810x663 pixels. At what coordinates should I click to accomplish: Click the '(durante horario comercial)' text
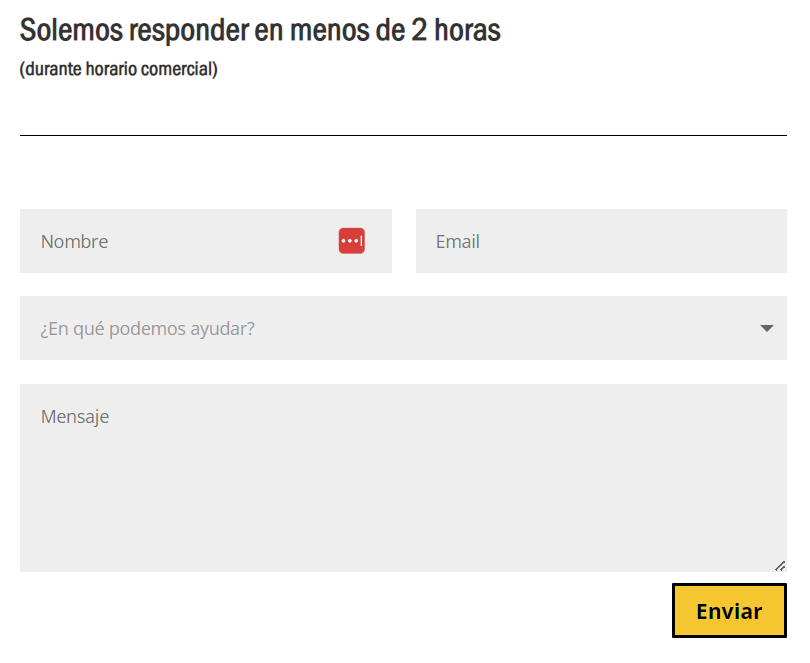pos(118,69)
